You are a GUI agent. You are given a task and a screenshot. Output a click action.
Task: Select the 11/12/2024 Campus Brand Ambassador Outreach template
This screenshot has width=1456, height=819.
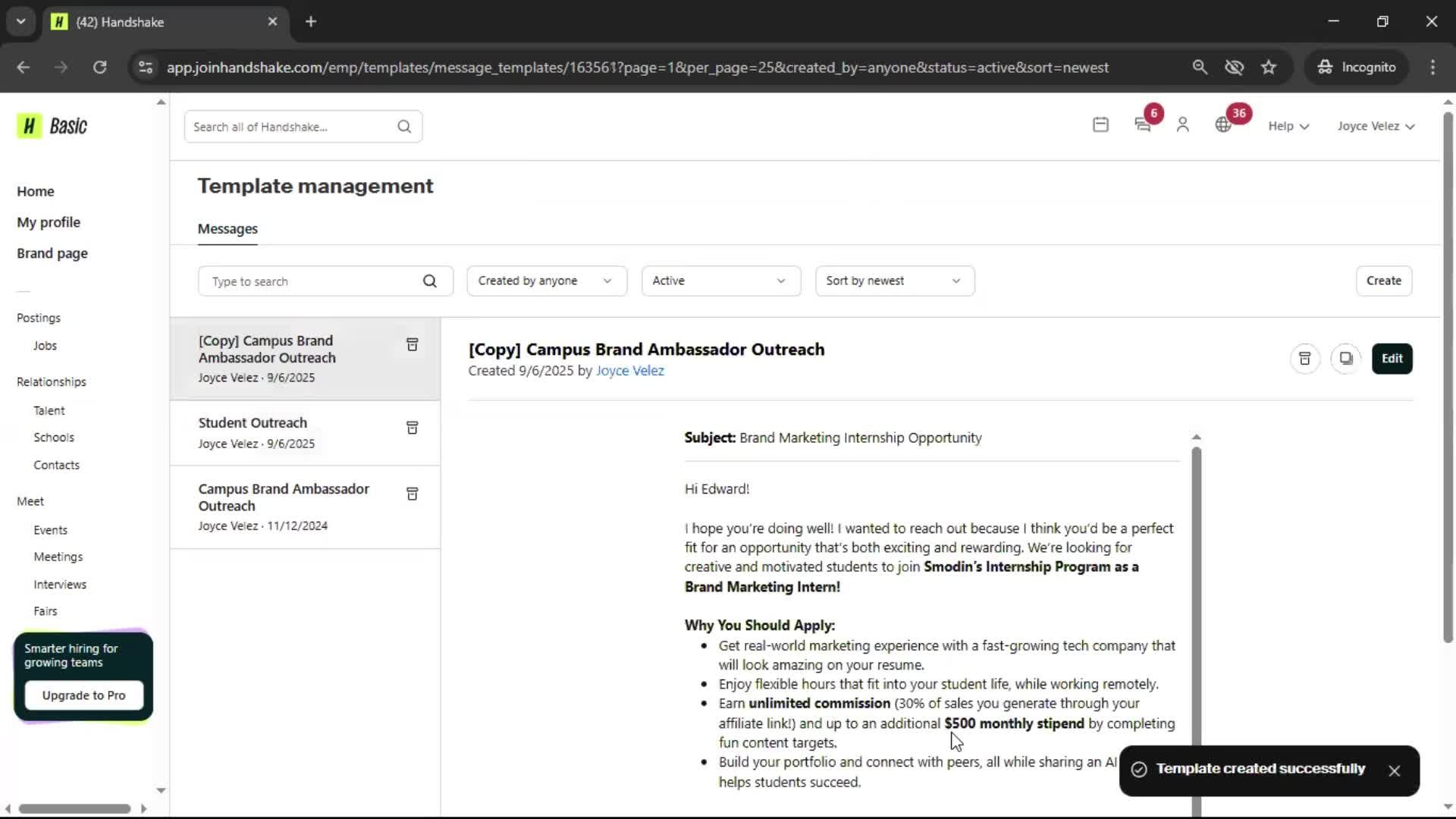(305, 507)
